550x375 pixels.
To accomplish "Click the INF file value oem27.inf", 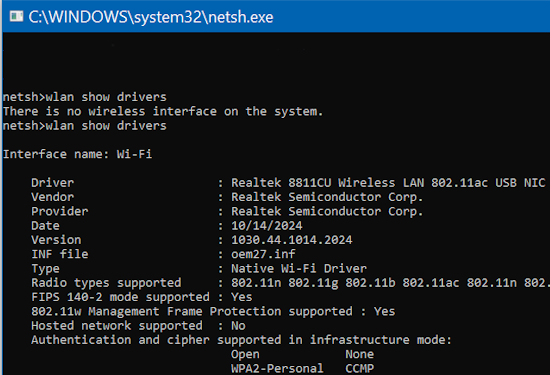I will (x=263, y=254).
